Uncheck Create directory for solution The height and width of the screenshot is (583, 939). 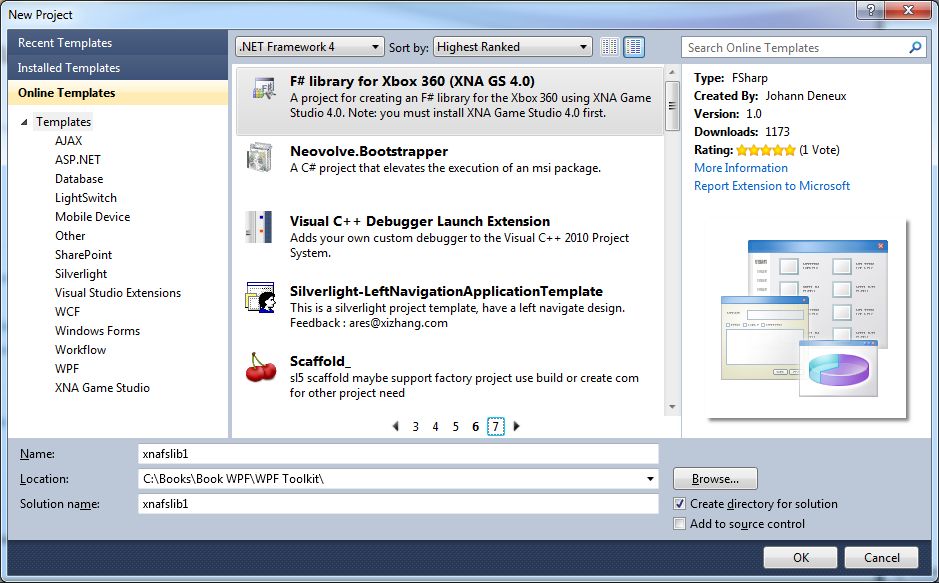pyautogui.click(x=679, y=504)
